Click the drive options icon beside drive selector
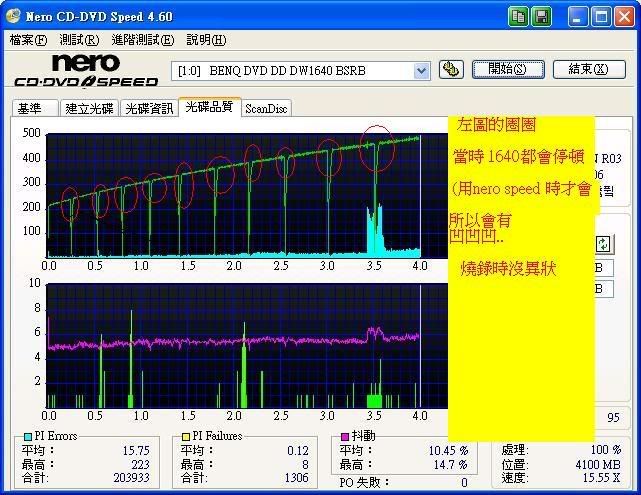Viewport: 641px width, 495px height. (451, 70)
